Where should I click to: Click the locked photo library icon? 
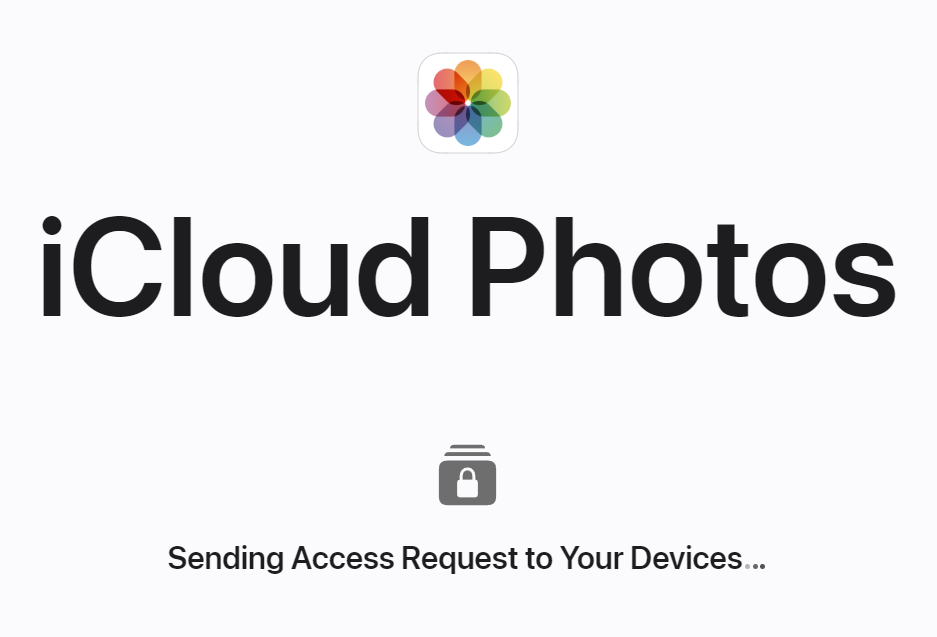[467, 475]
